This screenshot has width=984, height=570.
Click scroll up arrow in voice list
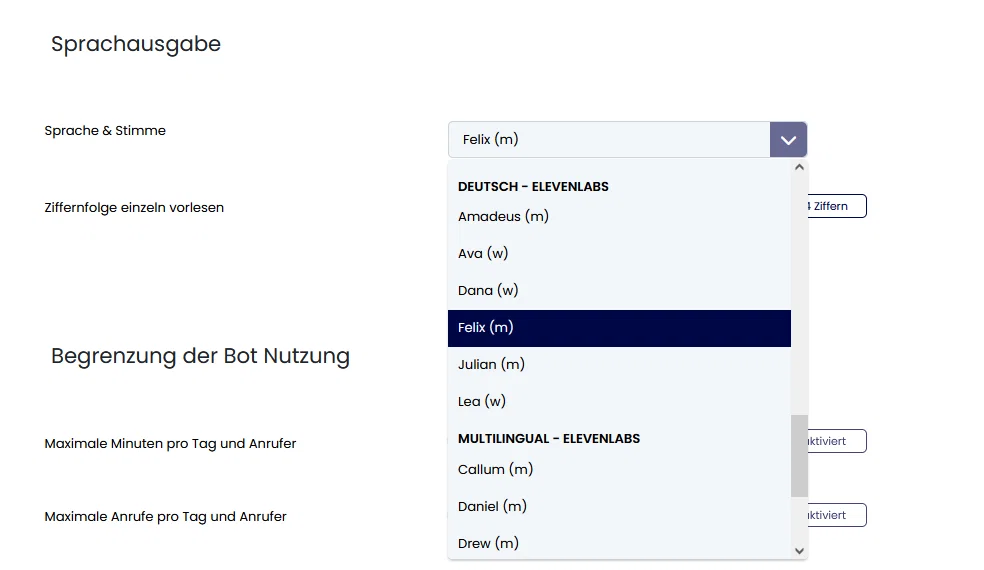coord(799,167)
